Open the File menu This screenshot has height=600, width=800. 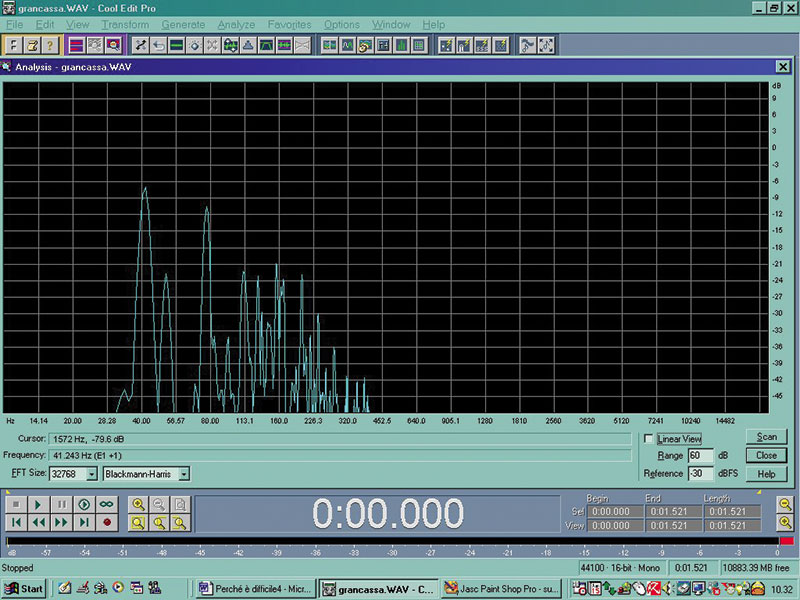pos(14,24)
